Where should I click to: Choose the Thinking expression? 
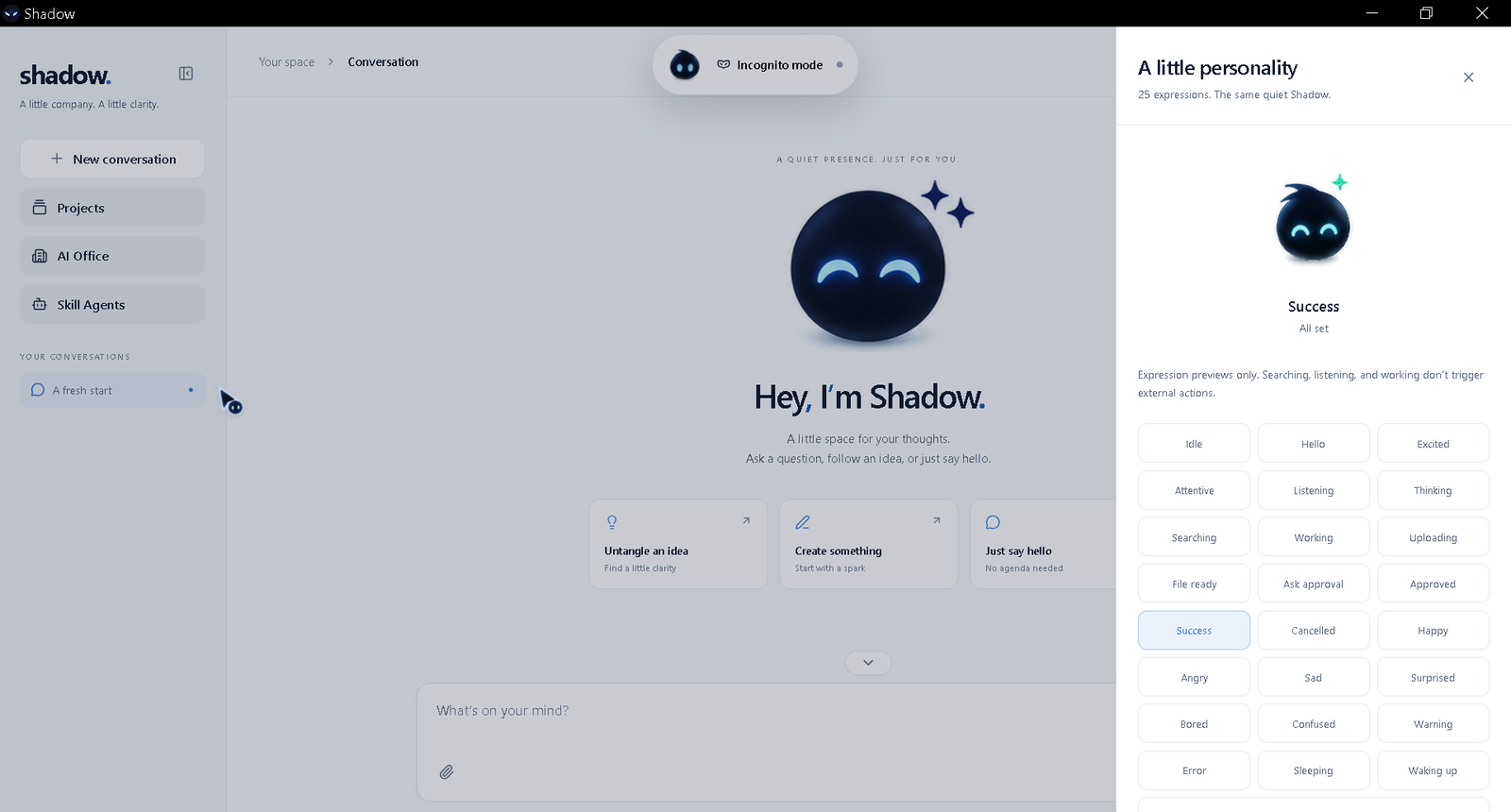[x=1433, y=491]
